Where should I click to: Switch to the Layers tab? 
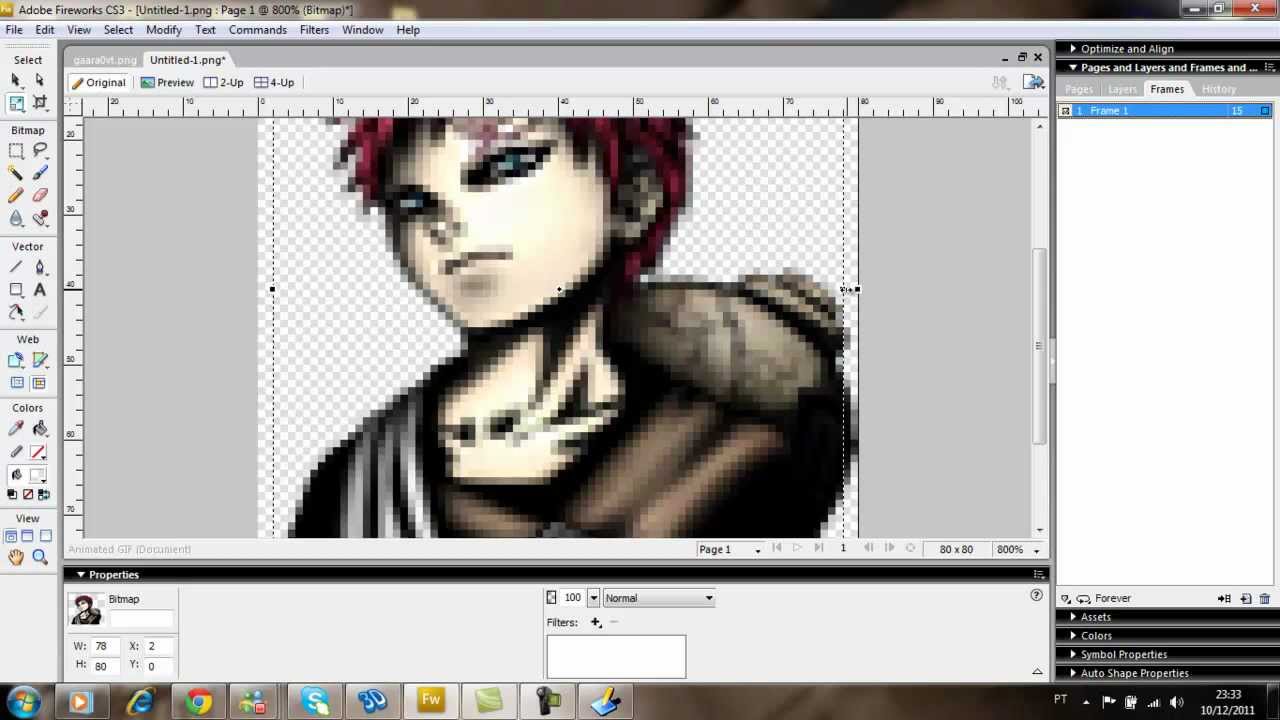(x=1122, y=89)
